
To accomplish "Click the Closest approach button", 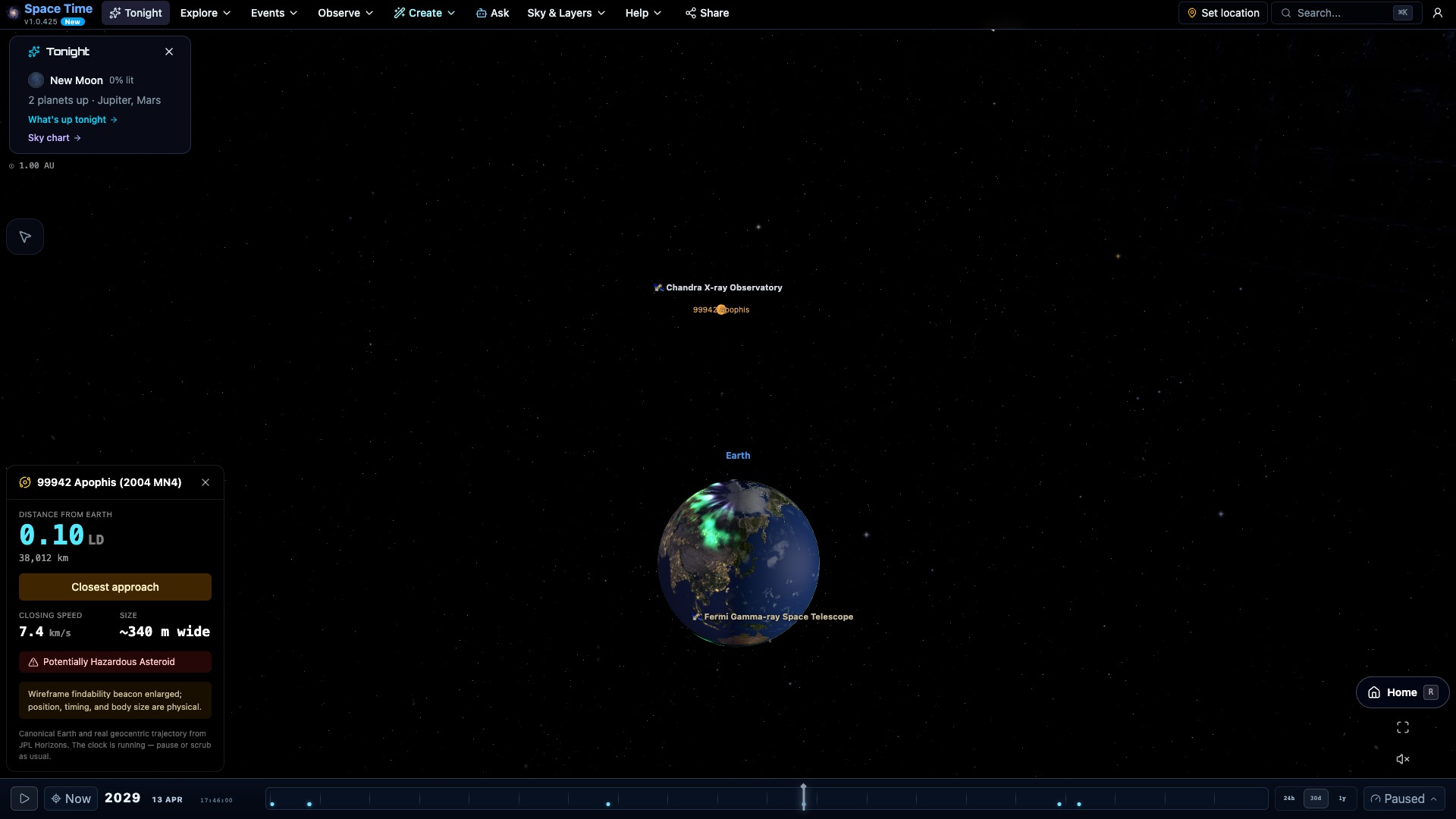I will tap(115, 587).
